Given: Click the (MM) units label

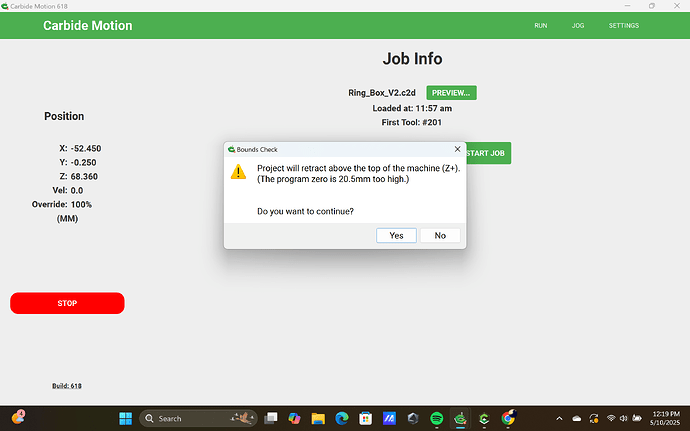Looking at the screenshot, I should click(67, 219).
